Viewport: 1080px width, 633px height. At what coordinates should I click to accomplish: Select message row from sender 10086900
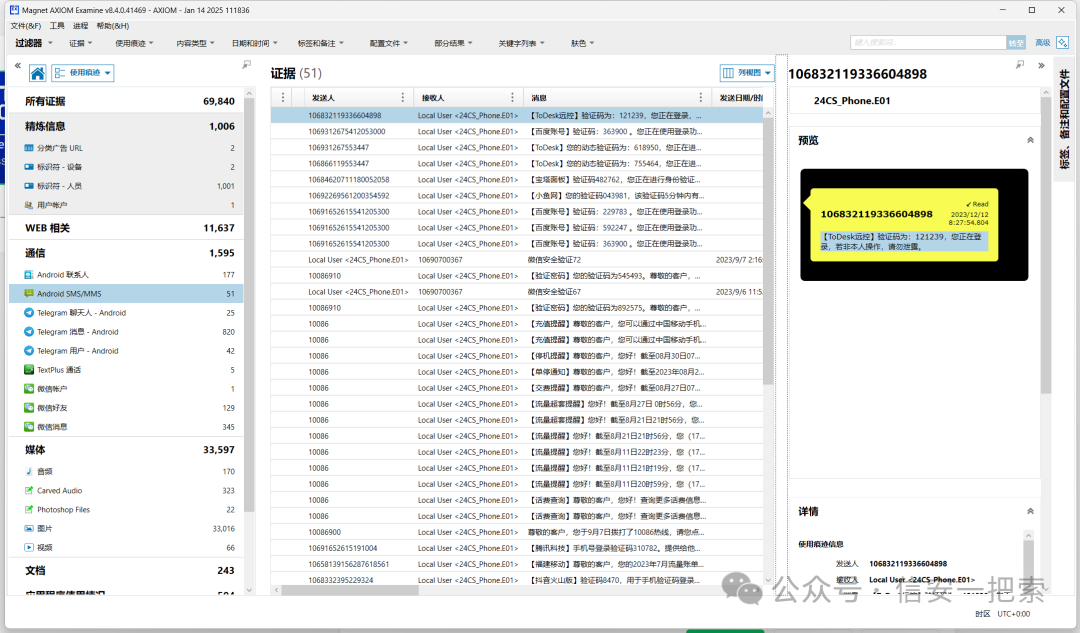(517, 532)
